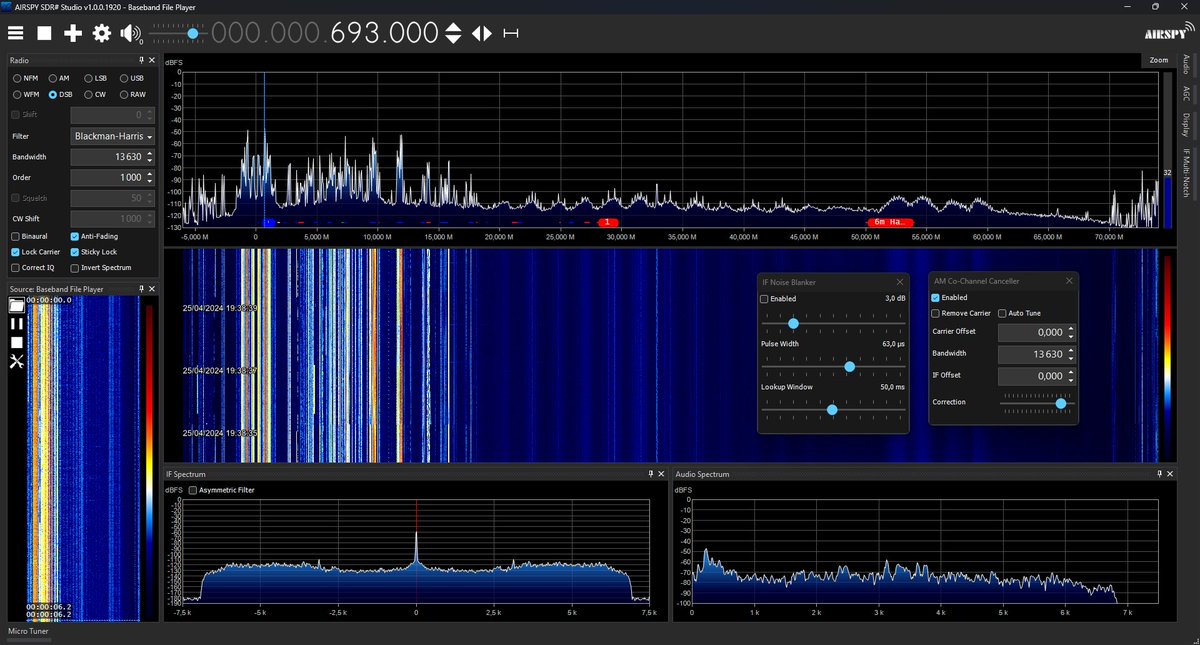Click the Zoom tab at top right

click(1158, 60)
